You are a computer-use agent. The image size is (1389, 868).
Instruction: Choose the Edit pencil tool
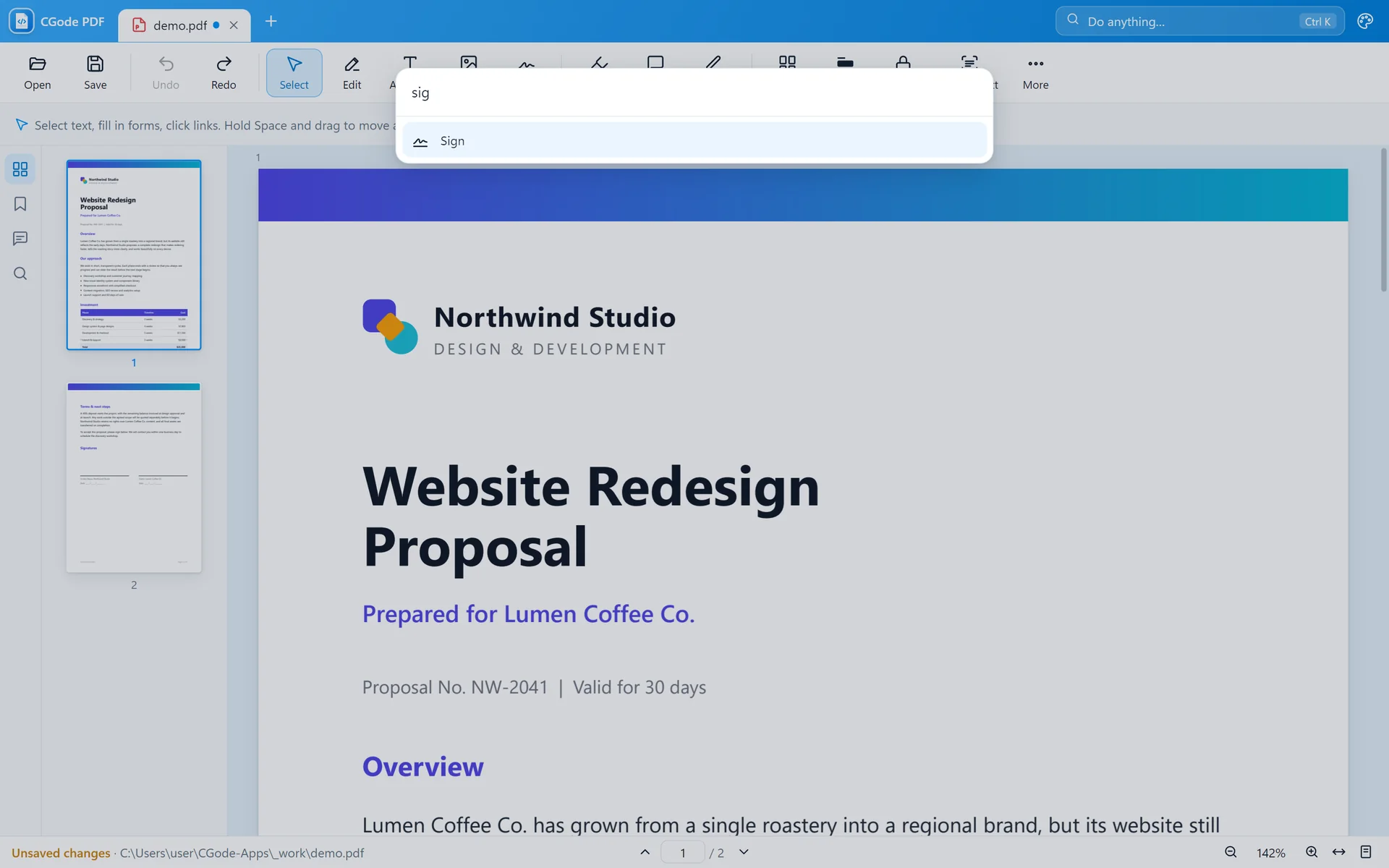352,72
